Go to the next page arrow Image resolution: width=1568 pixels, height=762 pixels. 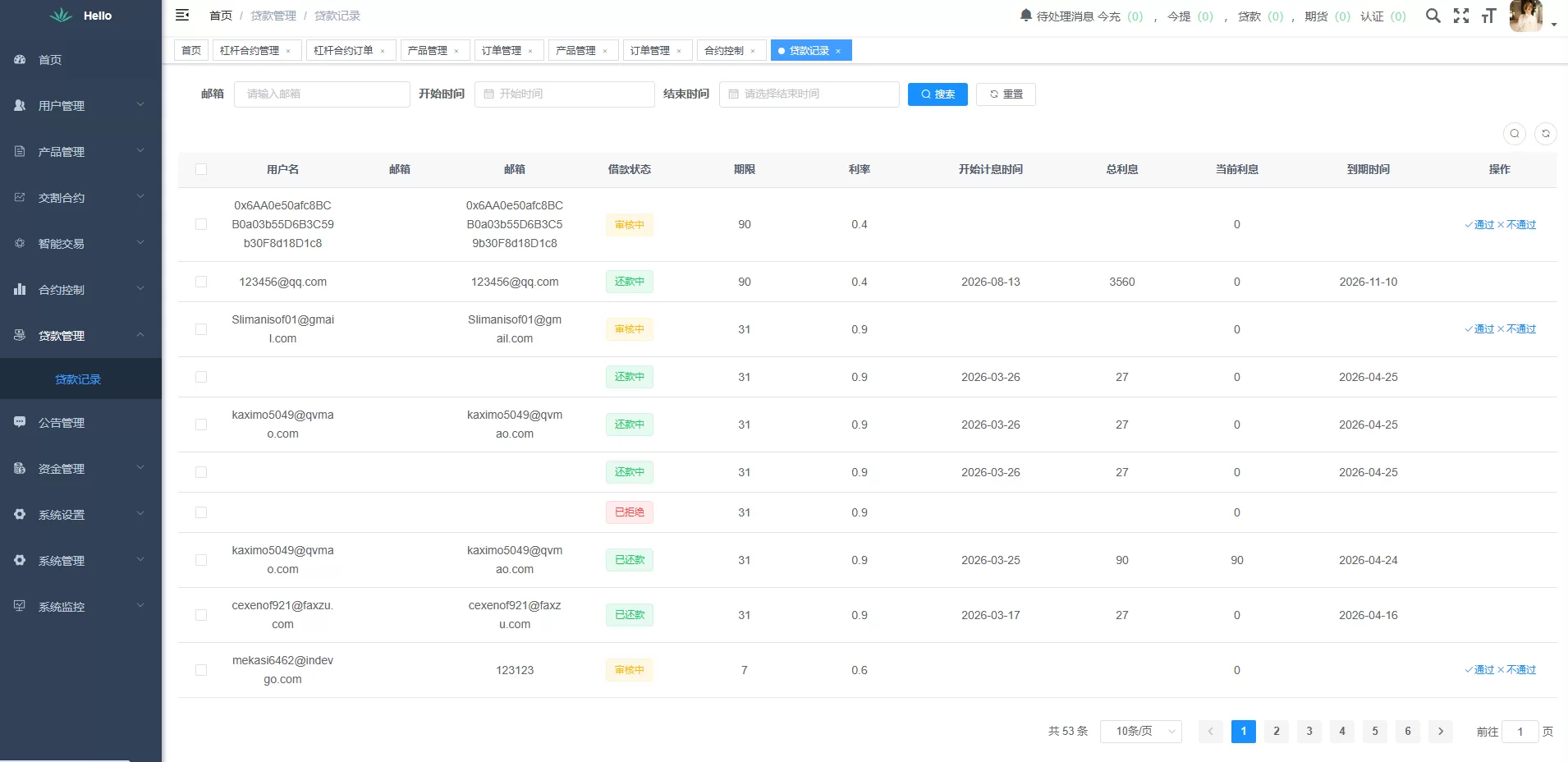click(1441, 731)
